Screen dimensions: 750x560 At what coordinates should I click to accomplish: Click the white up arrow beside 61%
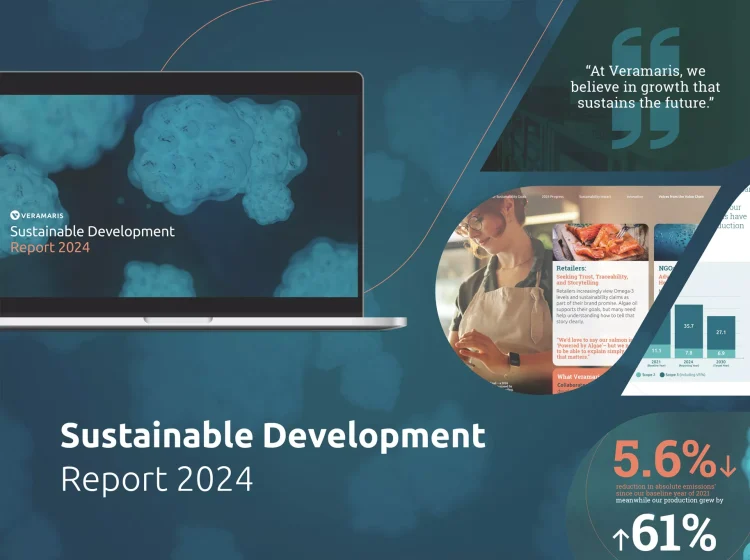click(x=620, y=540)
